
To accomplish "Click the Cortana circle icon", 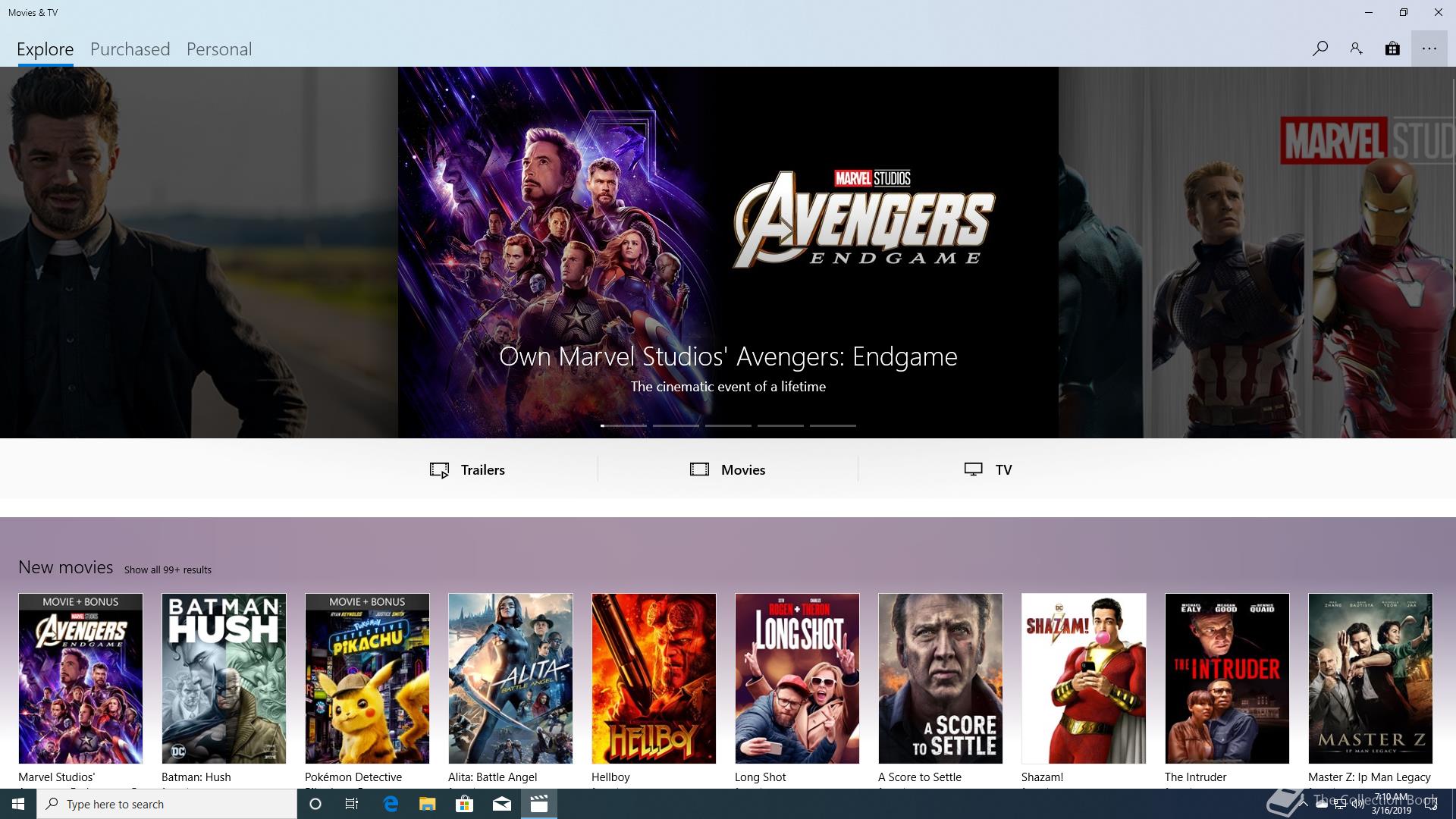I will coord(315,804).
